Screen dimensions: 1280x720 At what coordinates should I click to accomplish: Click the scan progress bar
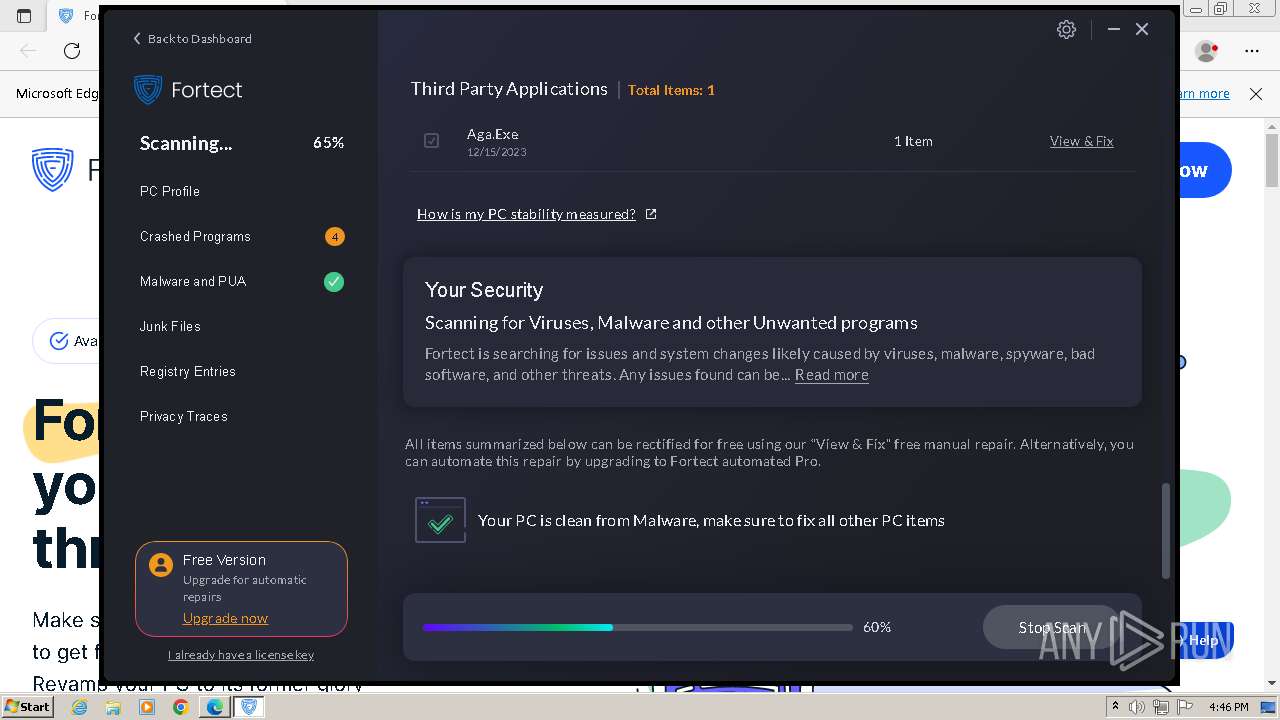click(x=637, y=627)
